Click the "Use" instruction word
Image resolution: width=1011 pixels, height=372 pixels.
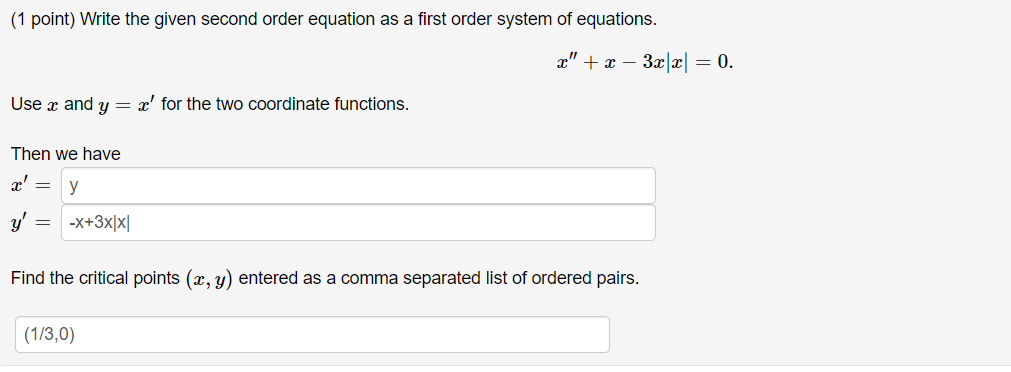coord(26,104)
